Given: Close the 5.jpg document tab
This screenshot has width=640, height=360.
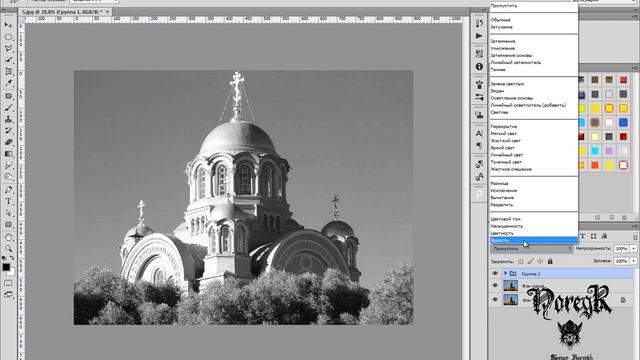Looking at the screenshot, I should [x=108, y=12].
